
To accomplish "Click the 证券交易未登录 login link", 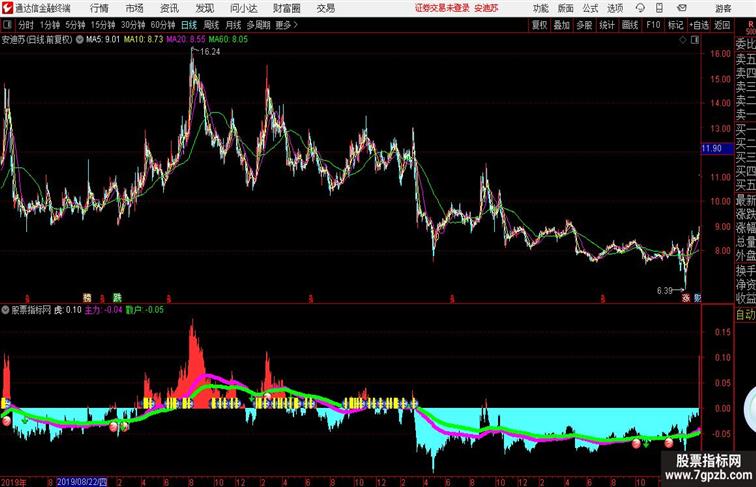I will point(442,8).
